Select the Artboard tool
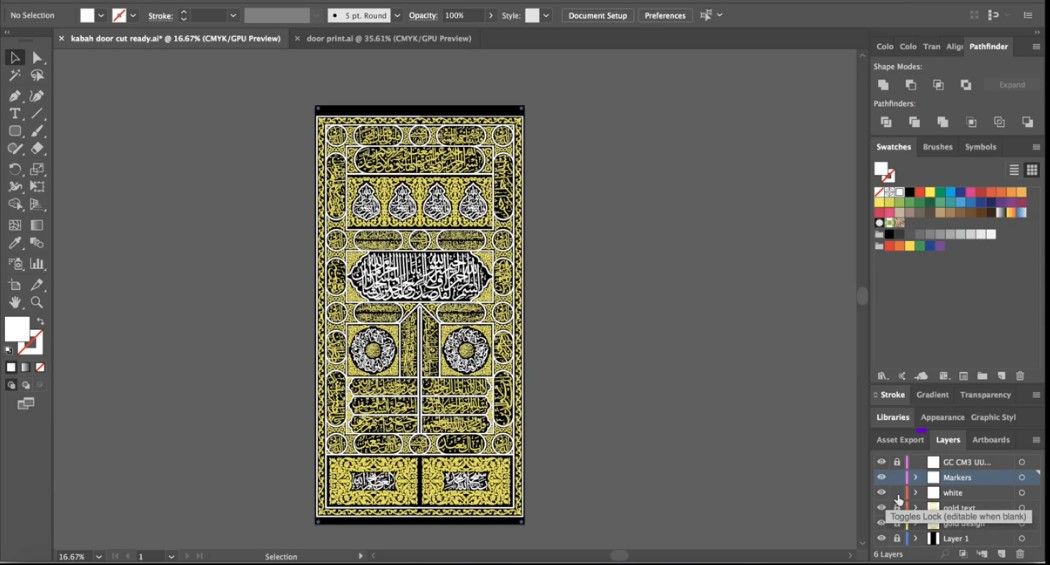Image resolution: width=1050 pixels, height=565 pixels. click(15, 285)
